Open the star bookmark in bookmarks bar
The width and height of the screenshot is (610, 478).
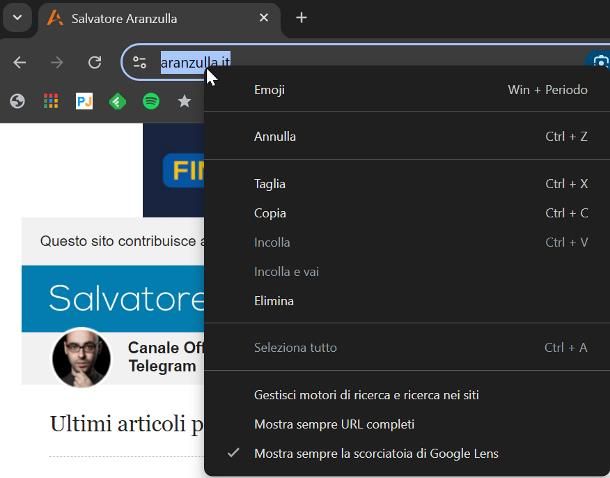[x=184, y=102]
